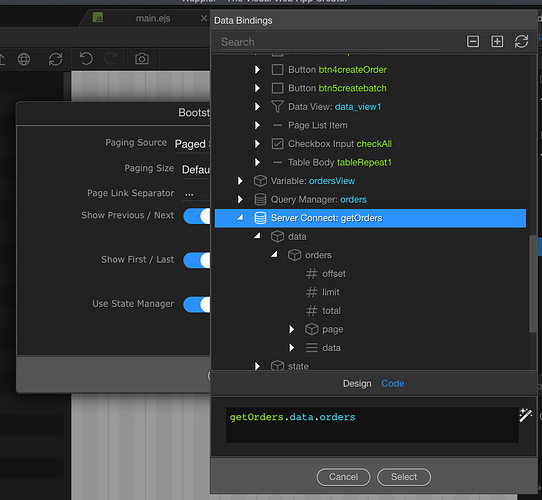Expand the Variable: ordersView node
This screenshot has height=500, width=542.
[240, 181]
